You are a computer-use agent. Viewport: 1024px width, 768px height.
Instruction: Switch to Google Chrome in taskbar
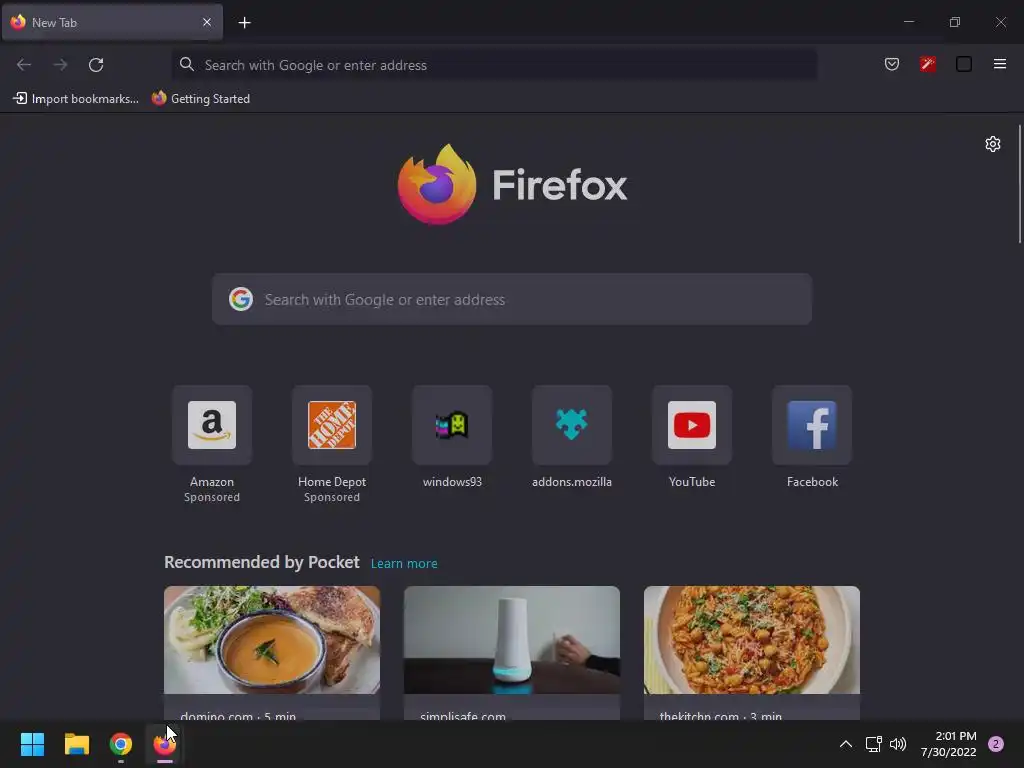tap(121, 744)
